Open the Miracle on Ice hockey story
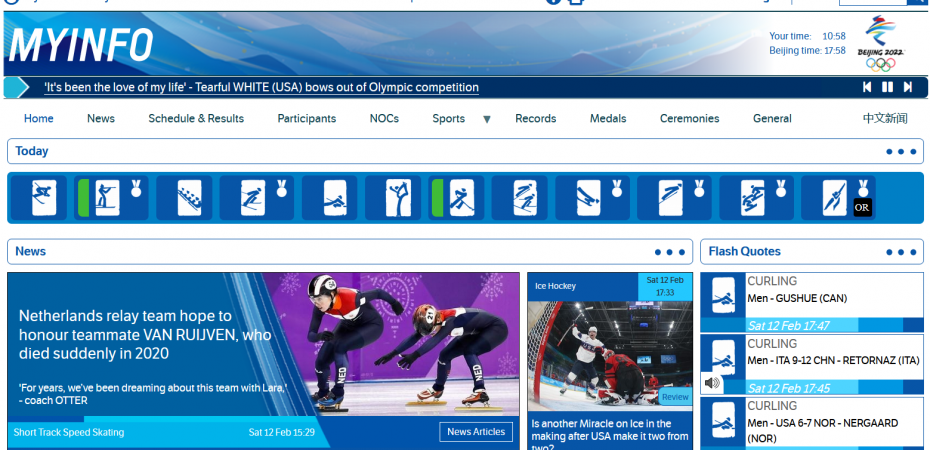 tap(610, 436)
